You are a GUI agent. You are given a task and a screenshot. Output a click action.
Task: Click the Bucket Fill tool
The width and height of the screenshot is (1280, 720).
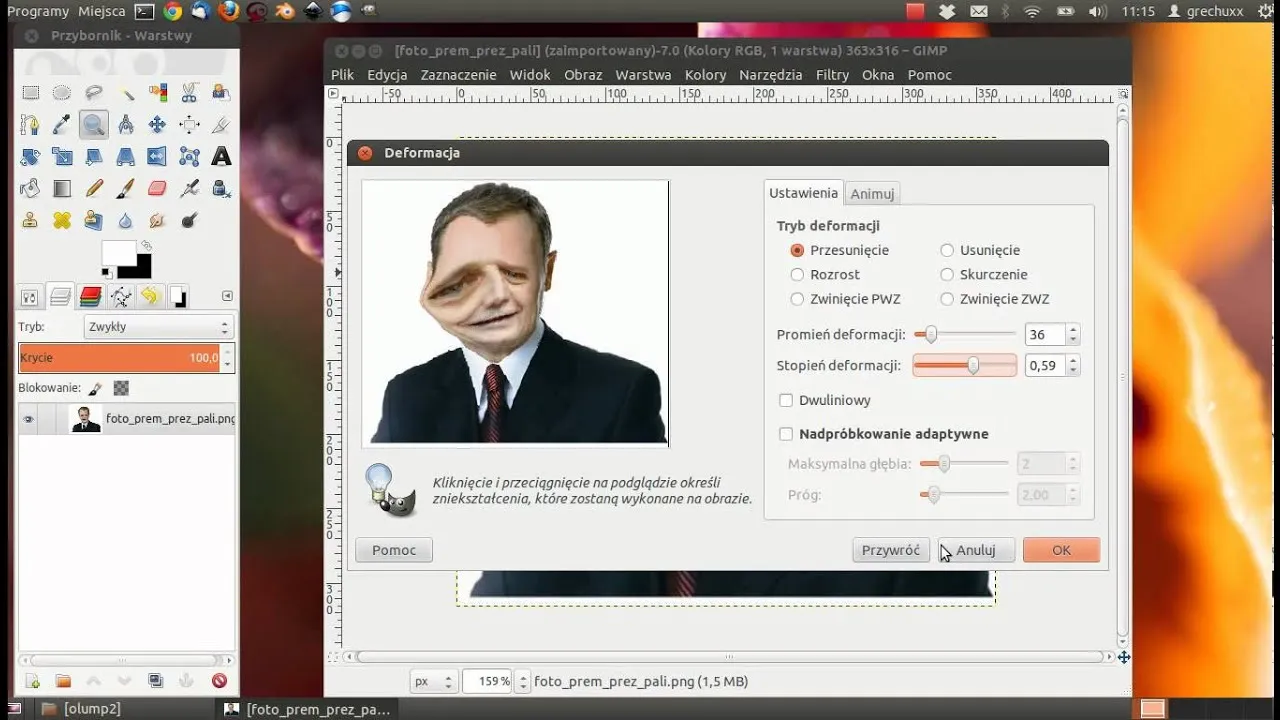(30, 188)
